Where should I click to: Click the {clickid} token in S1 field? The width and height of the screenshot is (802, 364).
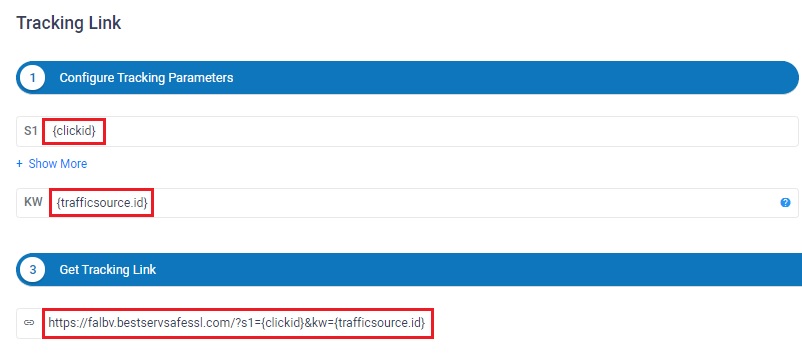click(x=74, y=131)
